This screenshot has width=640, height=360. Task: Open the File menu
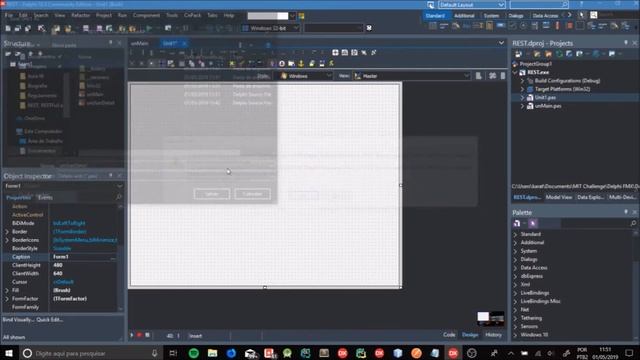click(9, 16)
